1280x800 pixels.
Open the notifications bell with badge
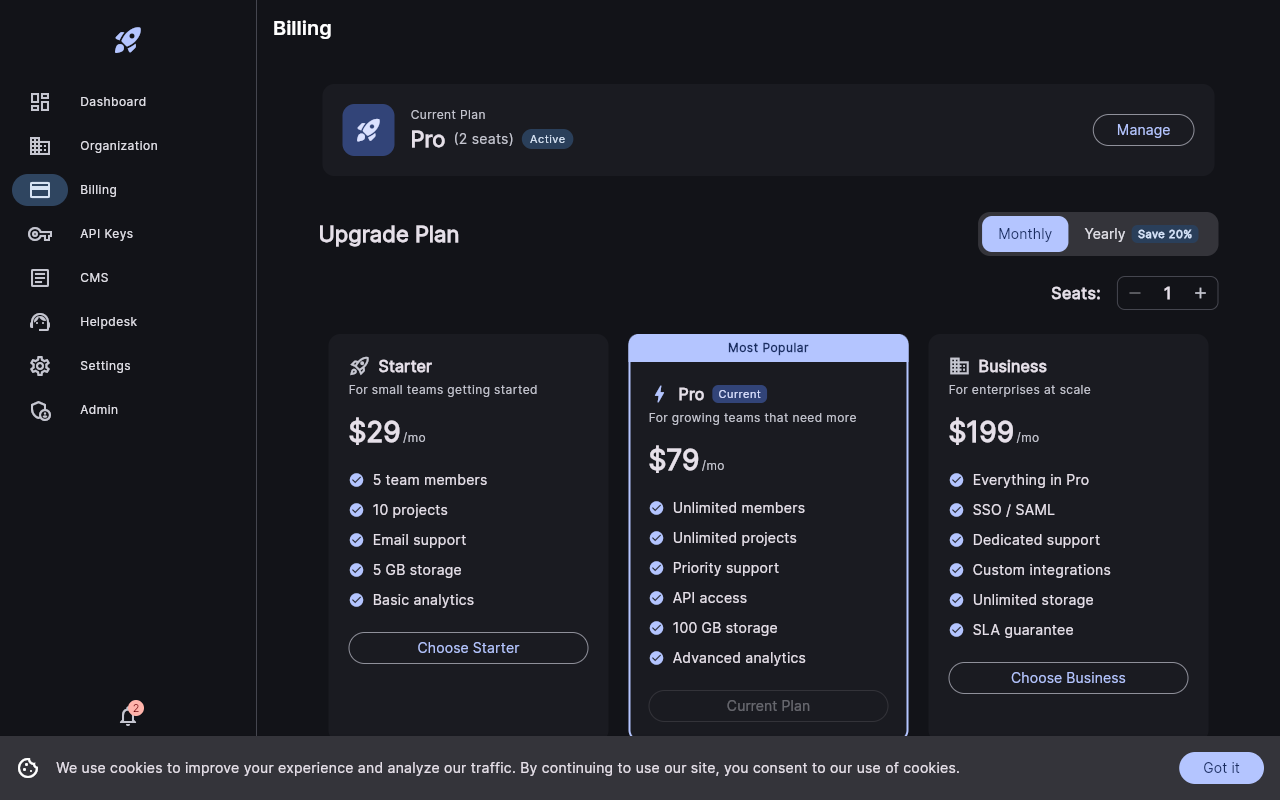pos(128,717)
